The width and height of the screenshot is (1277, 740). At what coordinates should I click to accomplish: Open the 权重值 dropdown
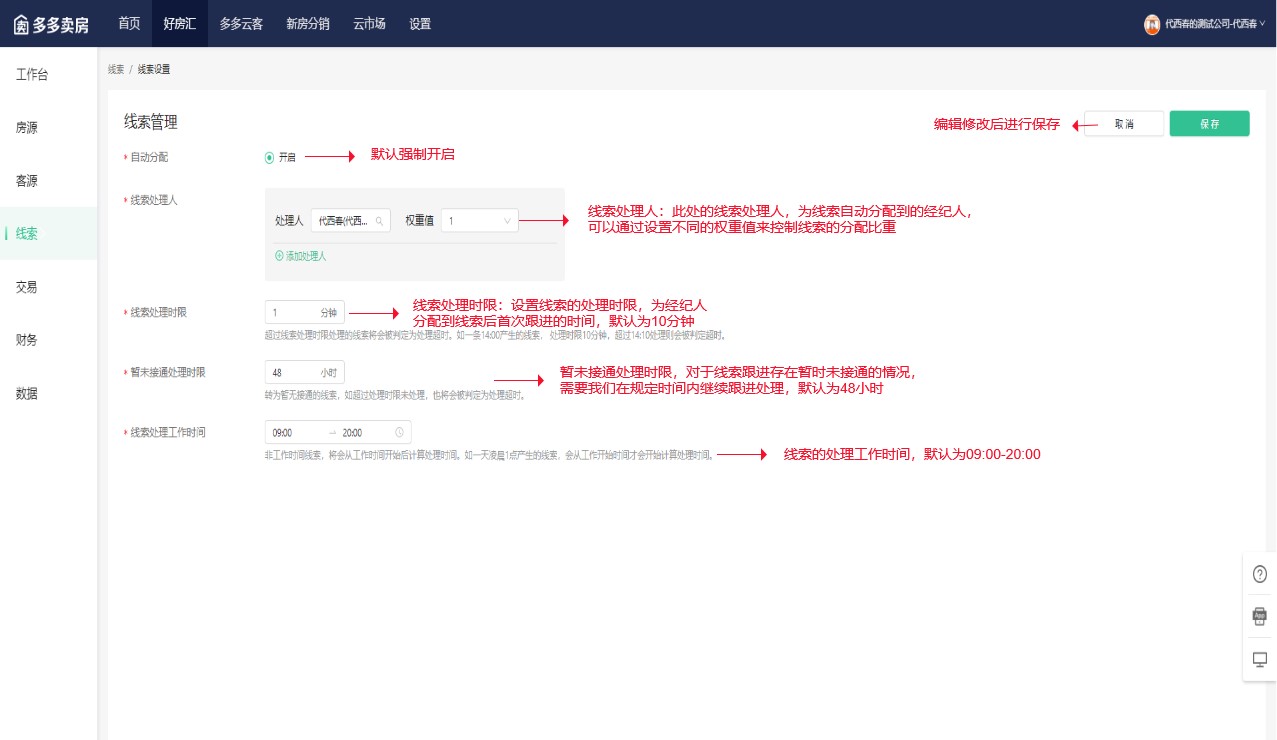pyautogui.click(x=479, y=220)
